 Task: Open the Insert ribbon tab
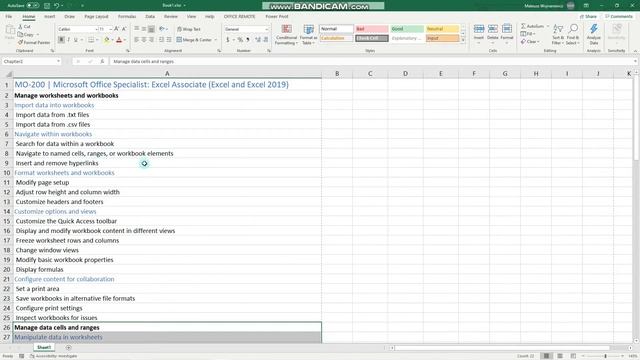tap(49, 16)
